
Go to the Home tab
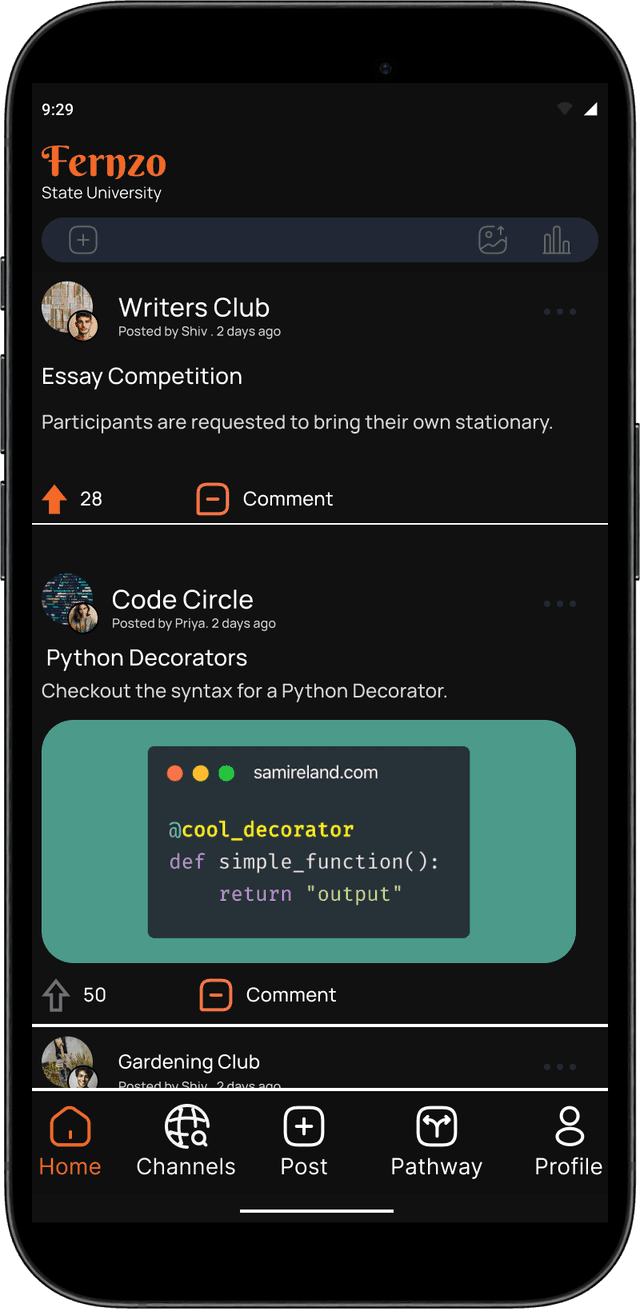click(70, 1141)
